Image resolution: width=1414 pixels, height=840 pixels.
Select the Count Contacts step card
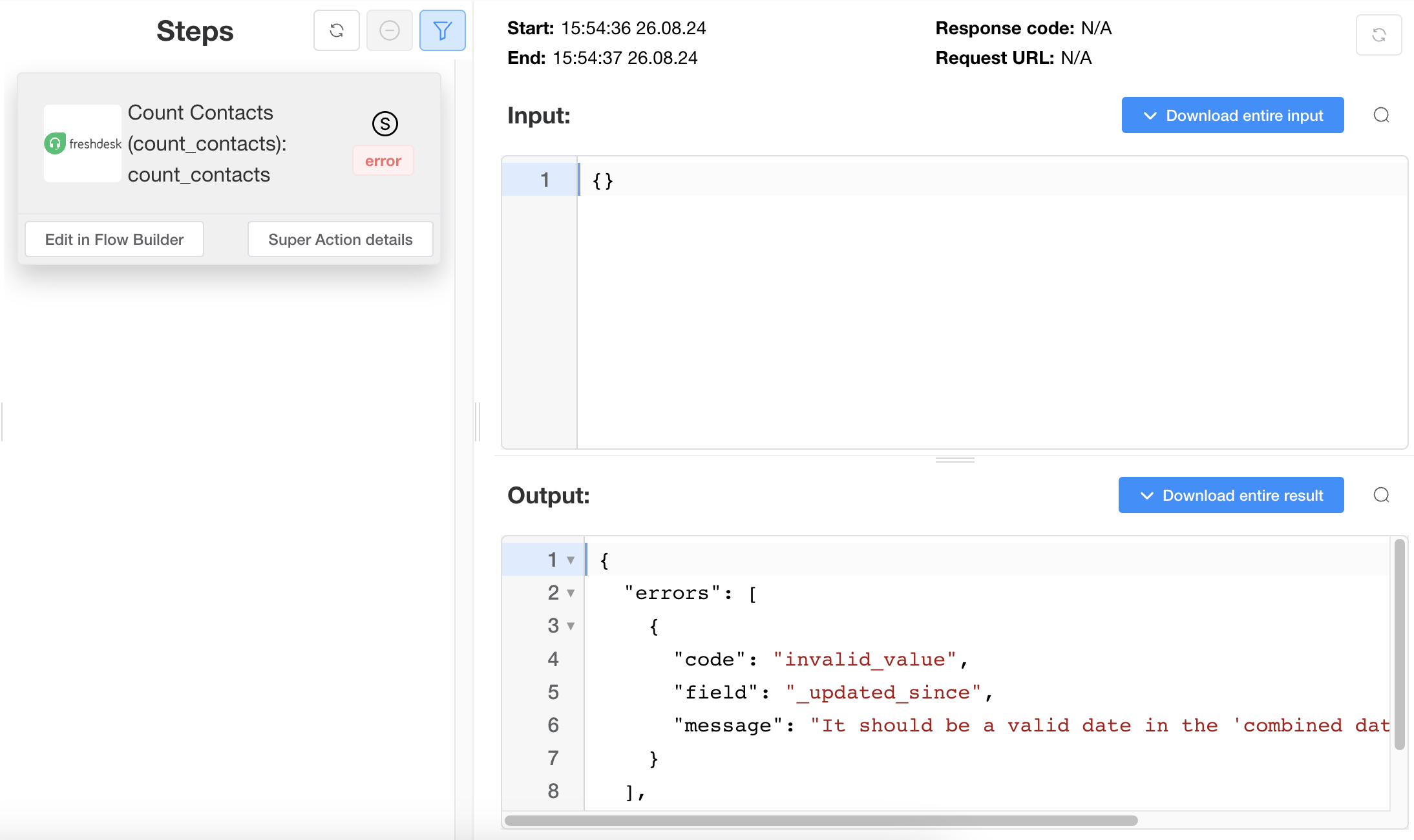point(207,143)
